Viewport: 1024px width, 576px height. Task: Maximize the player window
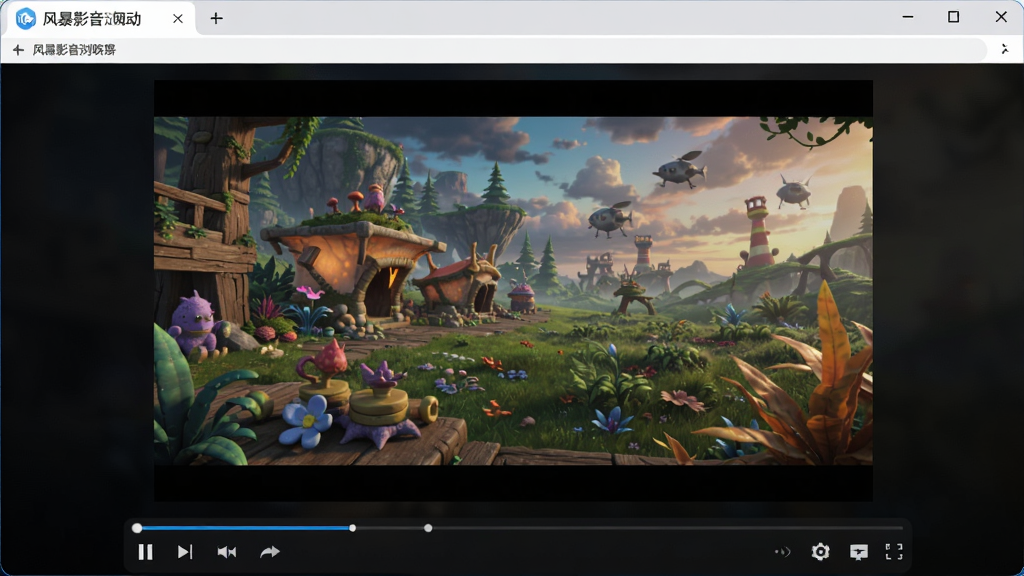pos(953,17)
